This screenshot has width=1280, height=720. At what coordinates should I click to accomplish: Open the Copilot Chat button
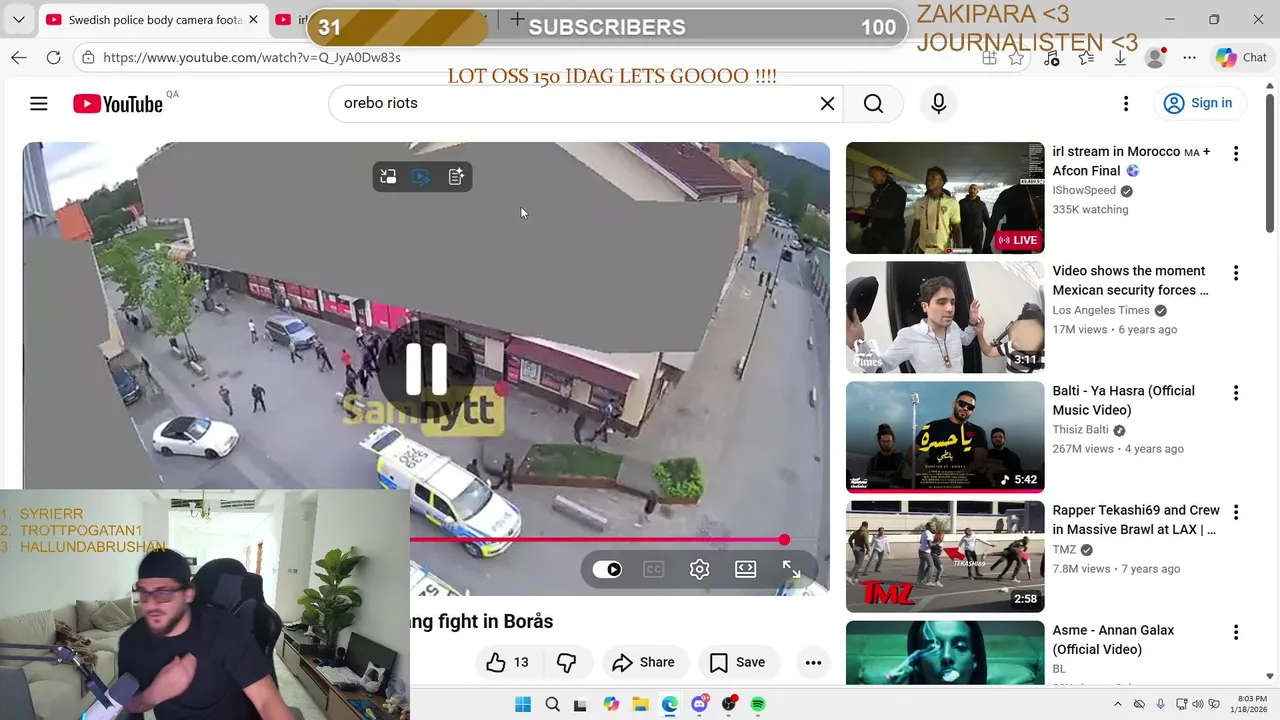pyautogui.click(x=1241, y=58)
